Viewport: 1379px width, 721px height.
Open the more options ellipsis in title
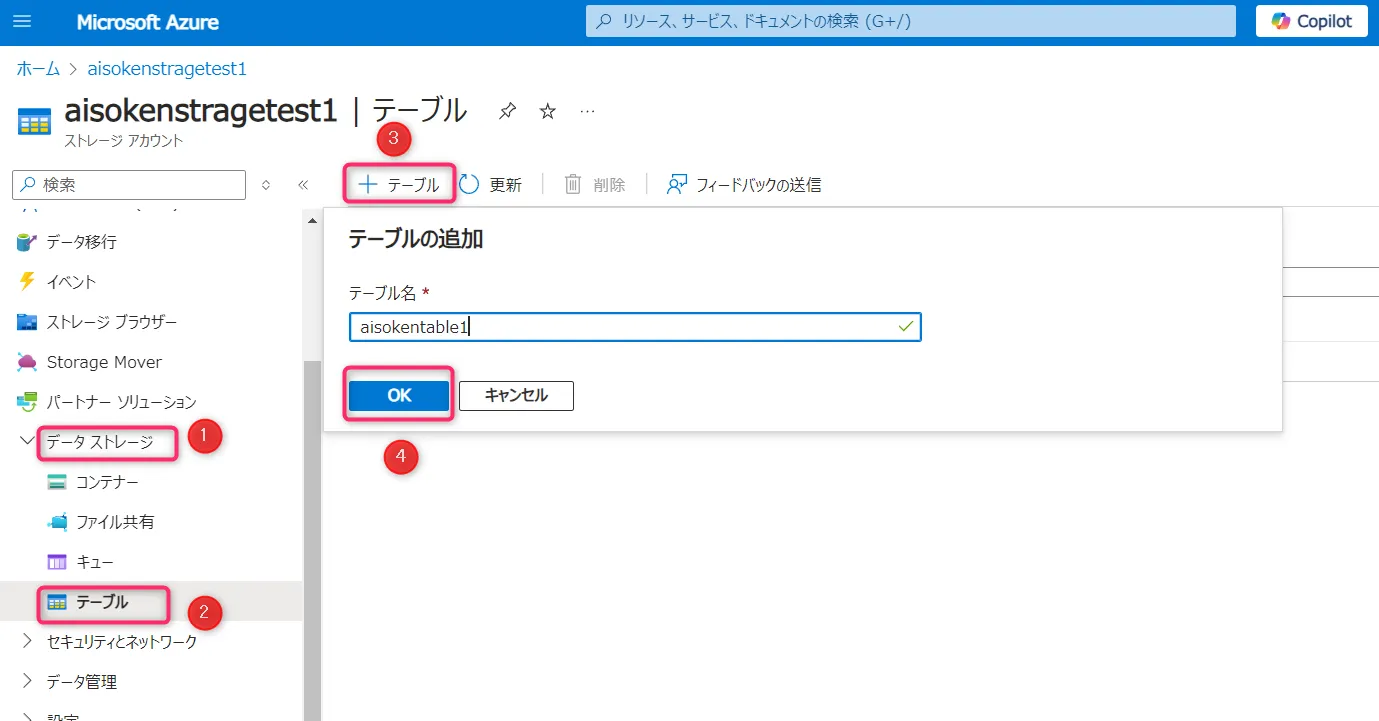pos(588,111)
